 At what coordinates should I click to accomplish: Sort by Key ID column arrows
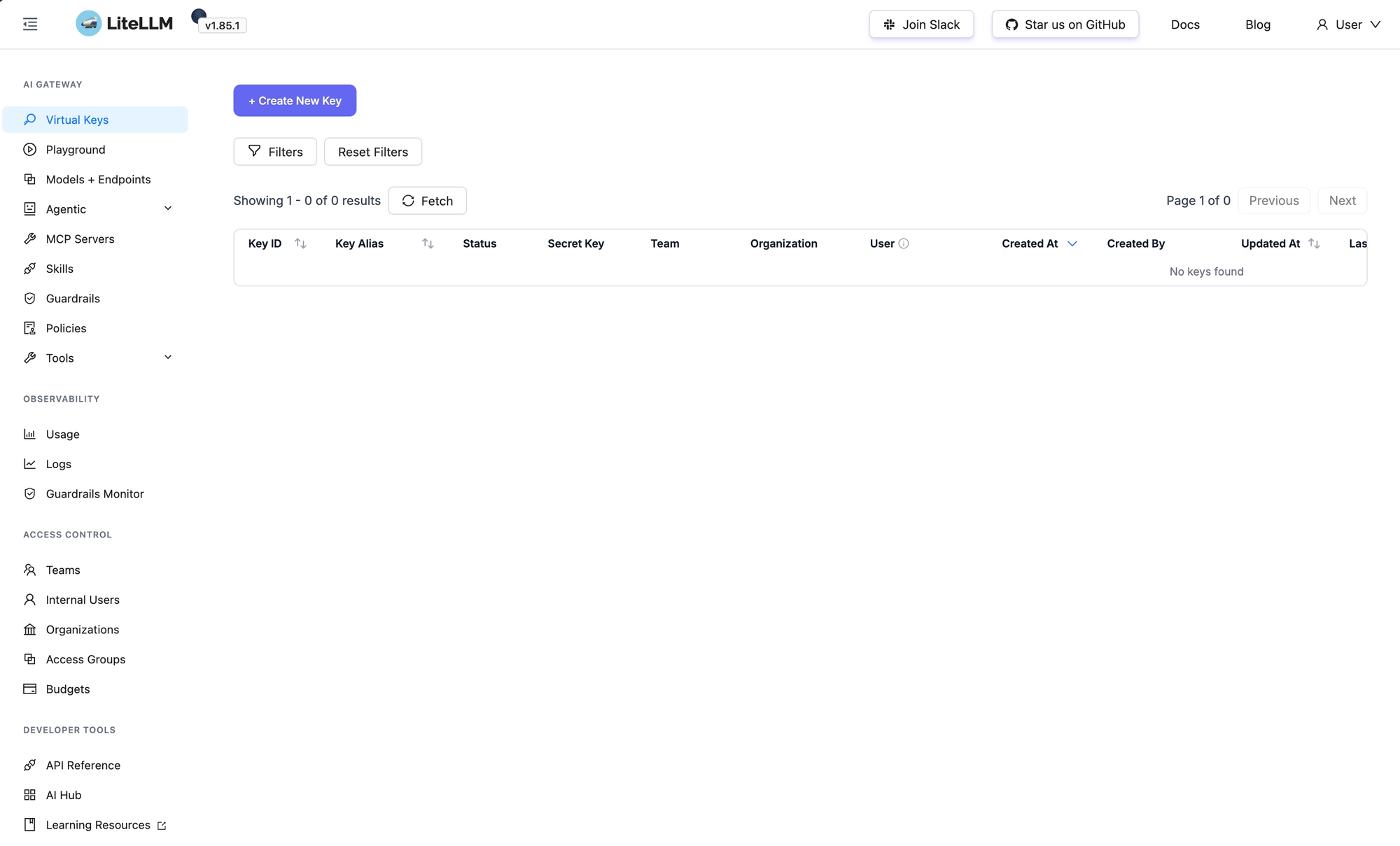click(x=300, y=244)
